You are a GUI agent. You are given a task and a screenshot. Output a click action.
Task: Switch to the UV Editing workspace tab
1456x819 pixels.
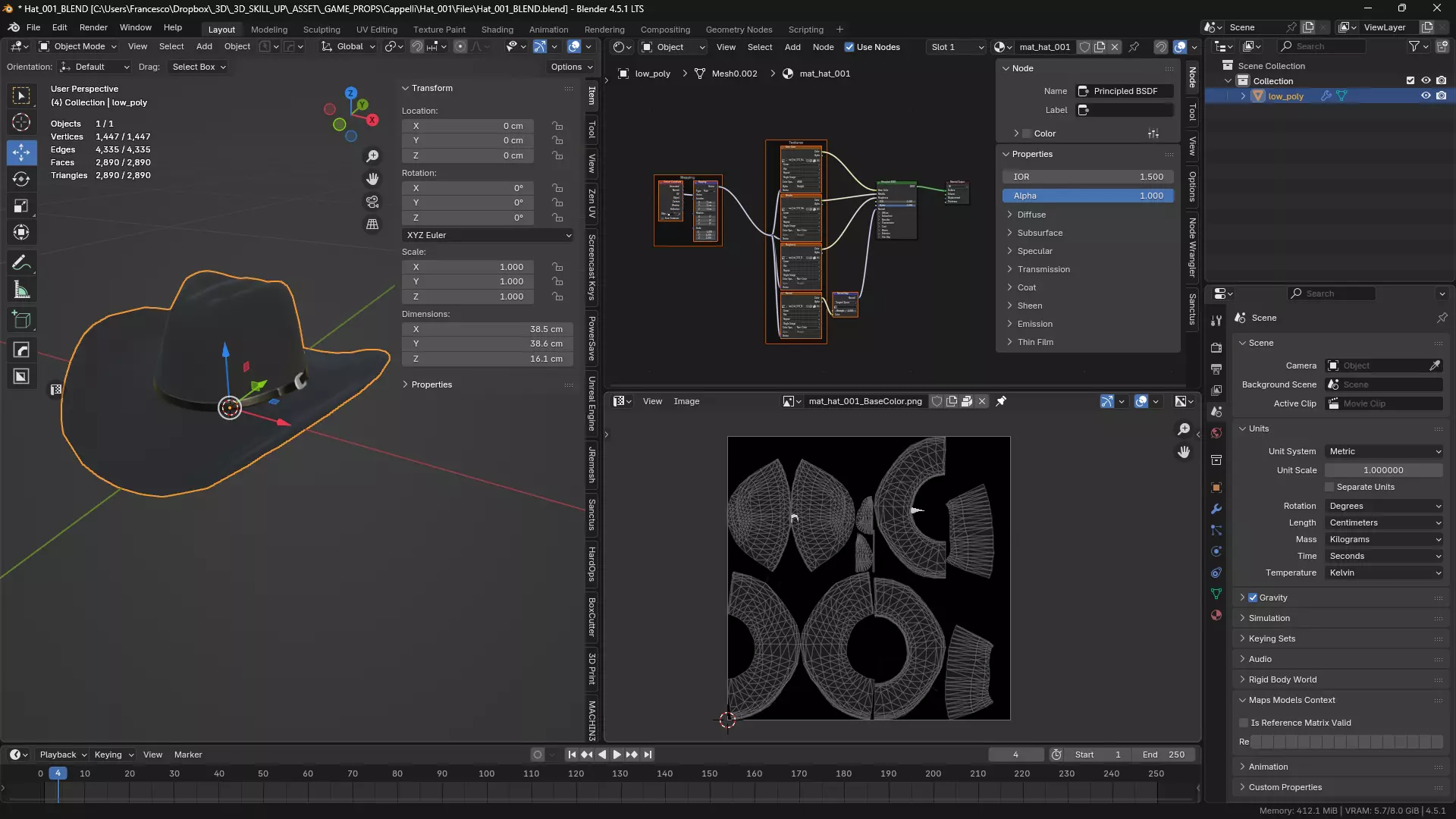(376, 30)
